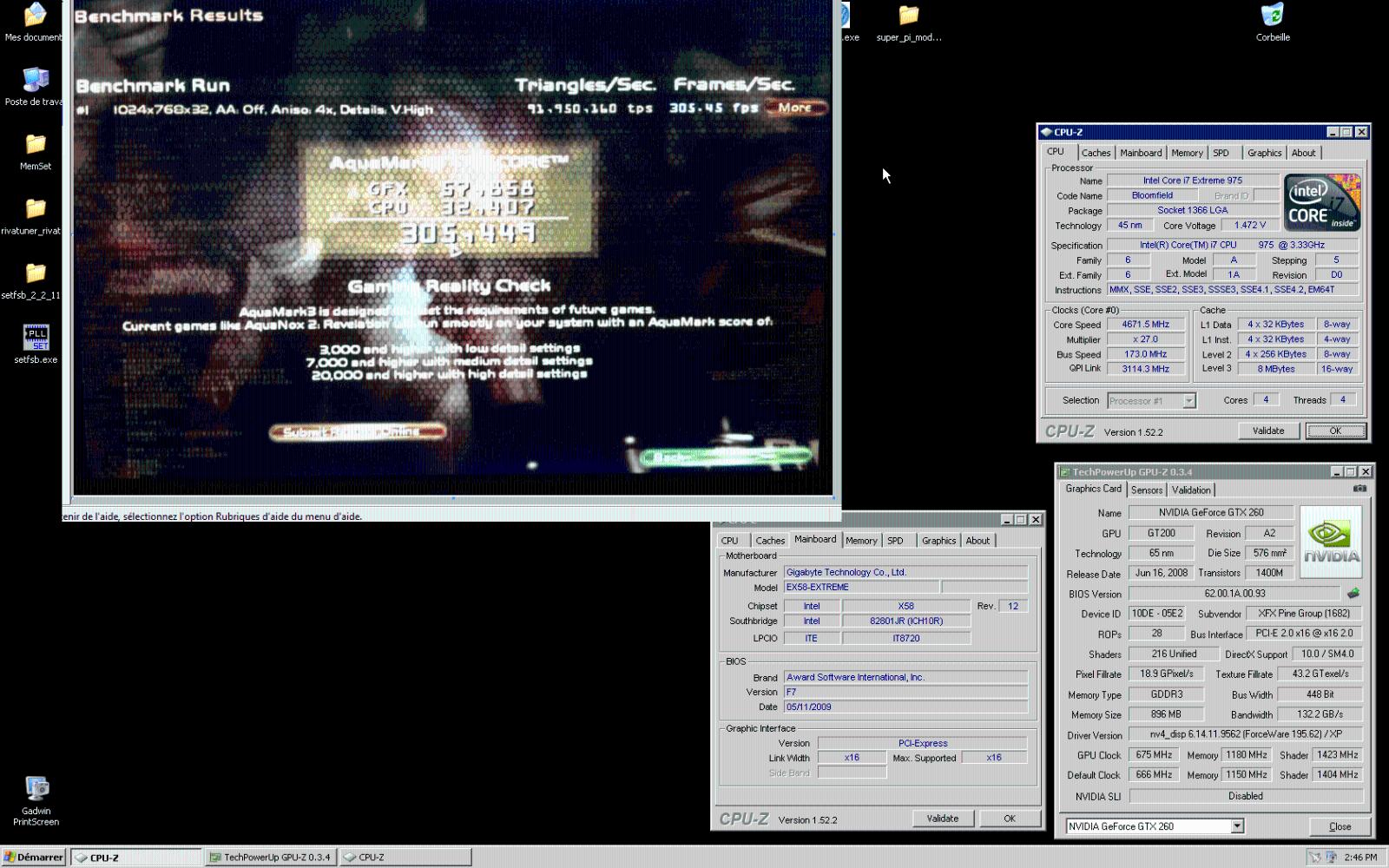Image resolution: width=1389 pixels, height=868 pixels.
Task: Open Gadwin PrintScreen desktop icon
Action: coord(36,788)
